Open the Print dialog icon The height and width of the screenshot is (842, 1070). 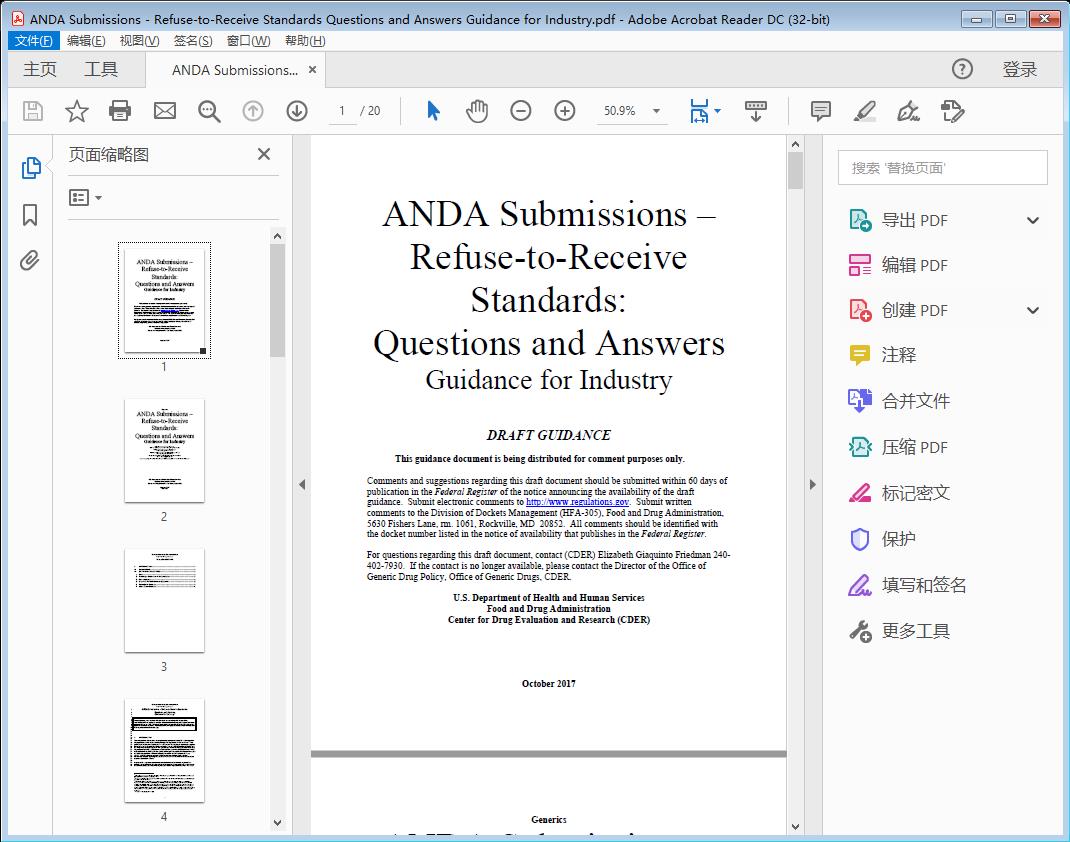point(120,111)
